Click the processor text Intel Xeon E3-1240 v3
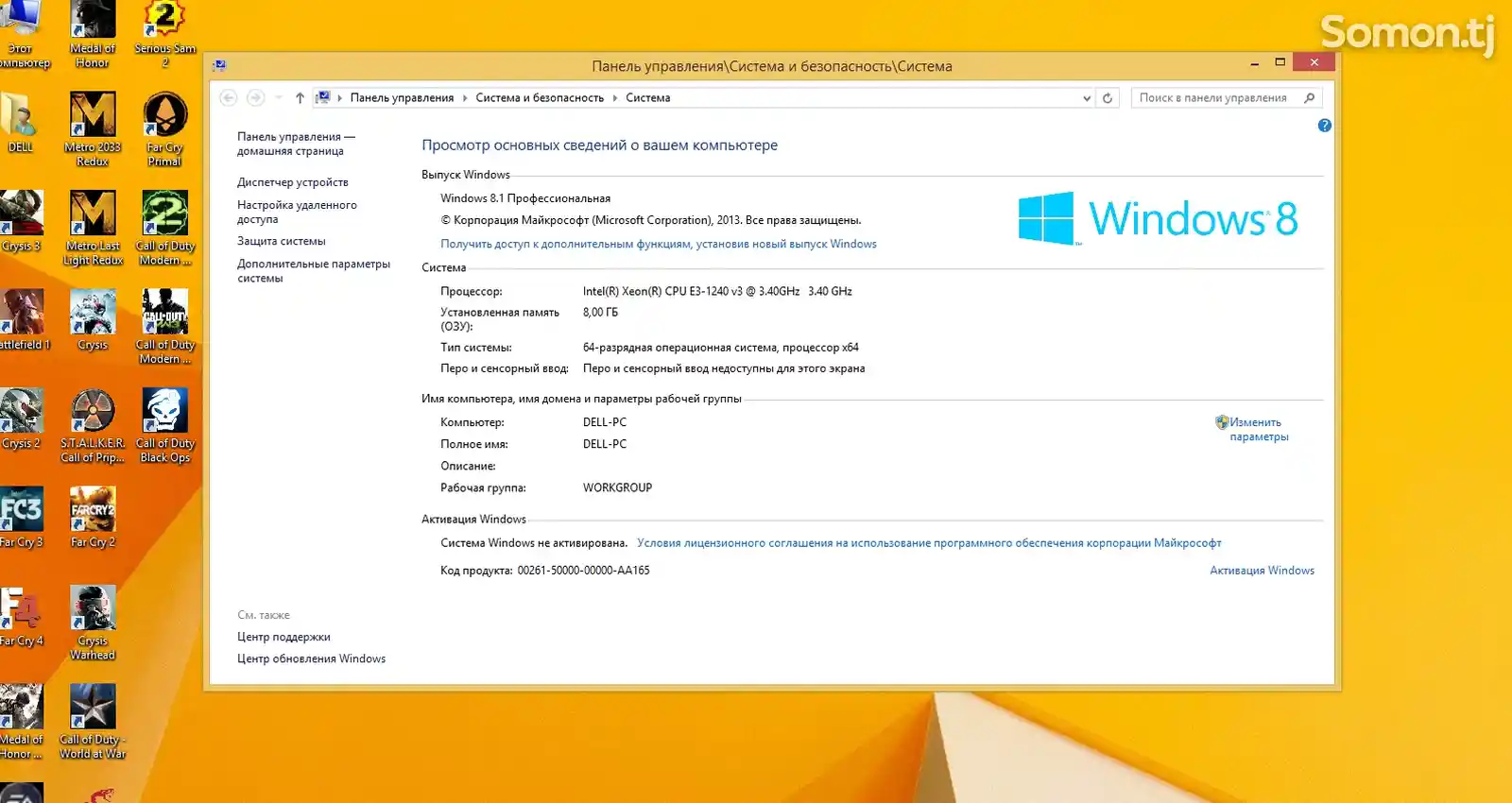This screenshot has height=803, width=1512. pyautogui.click(x=717, y=291)
